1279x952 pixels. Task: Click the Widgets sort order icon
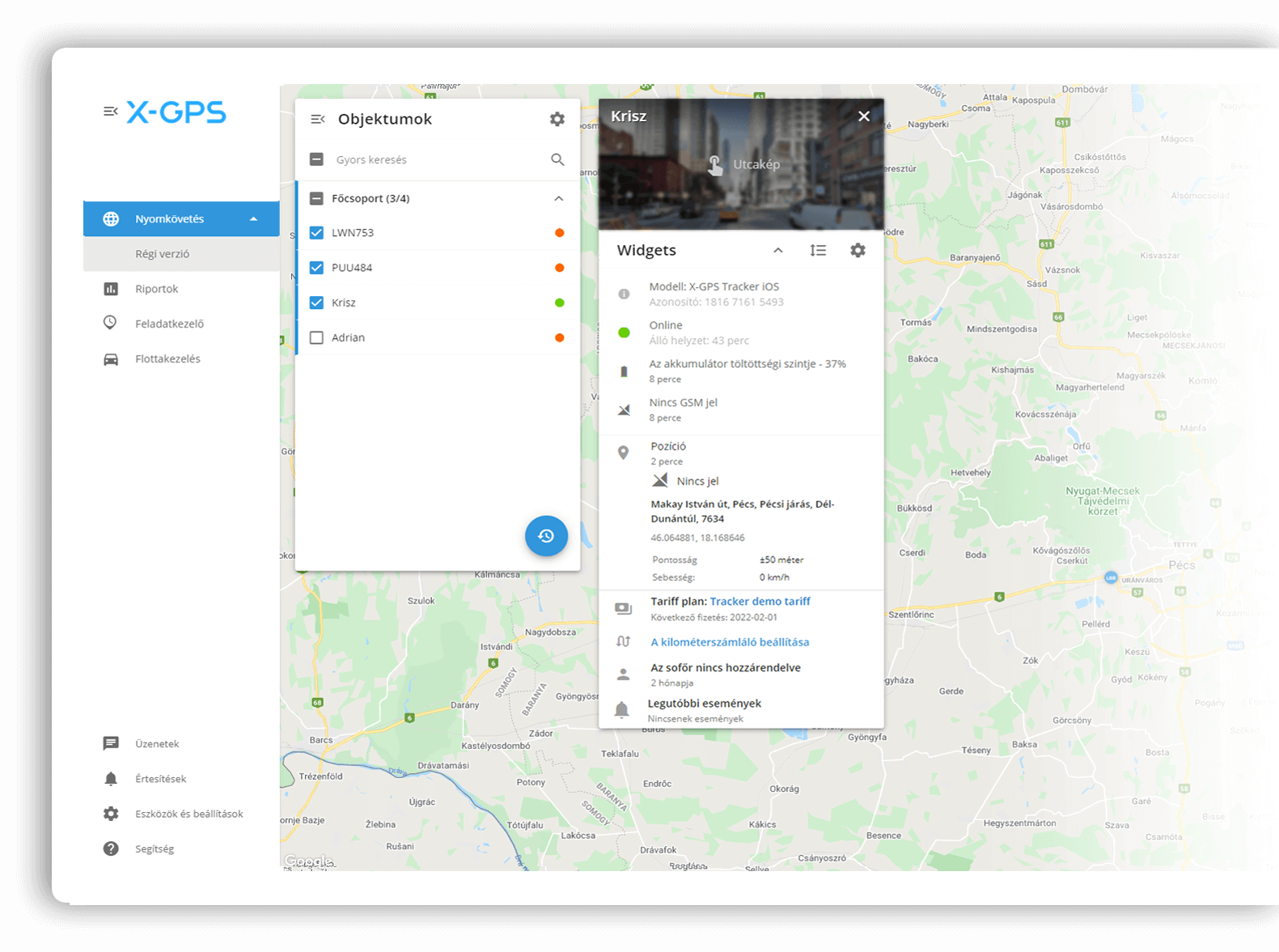[x=818, y=250]
